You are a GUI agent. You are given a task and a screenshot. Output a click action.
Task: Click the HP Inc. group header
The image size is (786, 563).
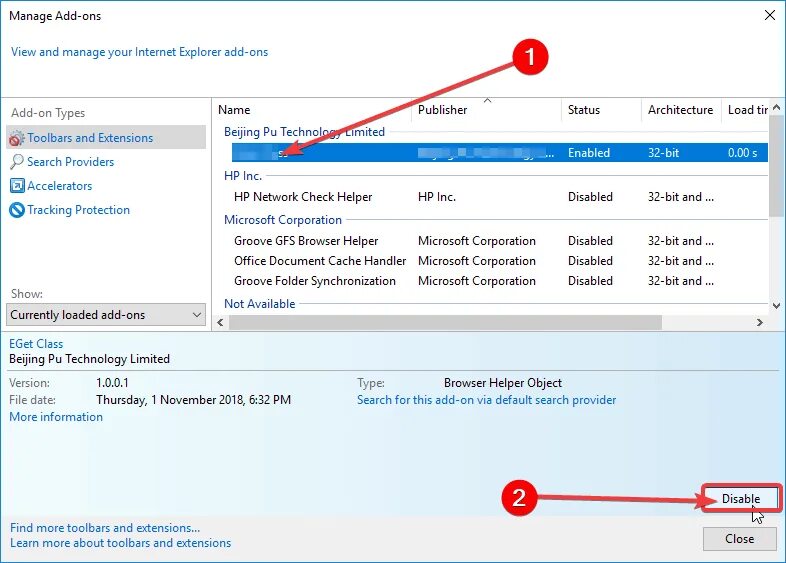pyautogui.click(x=243, y=176)
